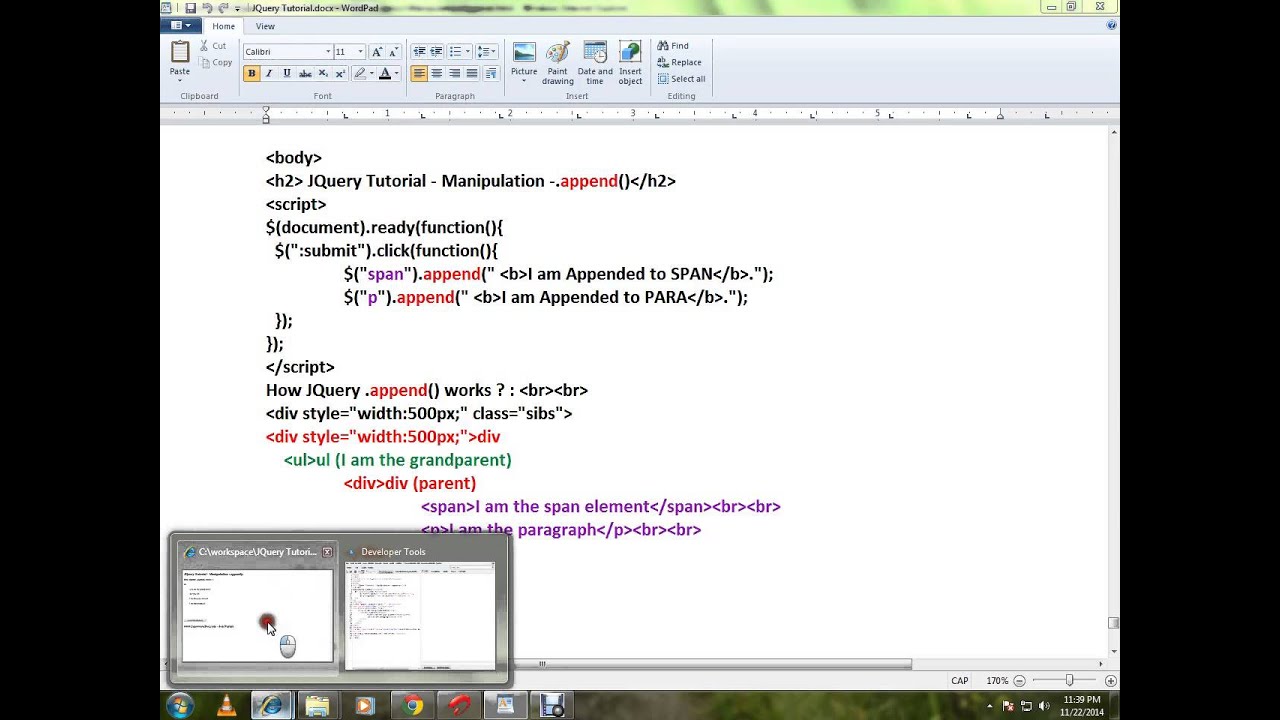Open the volume tray icon
This screenshot has height=720, width=1280.
(1044, 706)
